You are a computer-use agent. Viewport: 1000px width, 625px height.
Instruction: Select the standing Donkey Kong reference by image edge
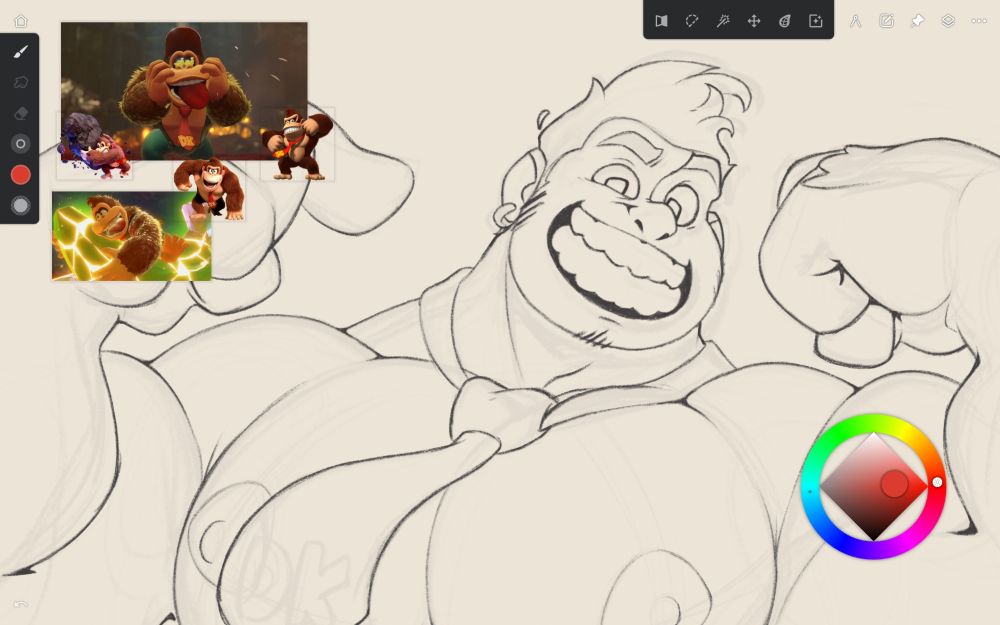point(297,145)
